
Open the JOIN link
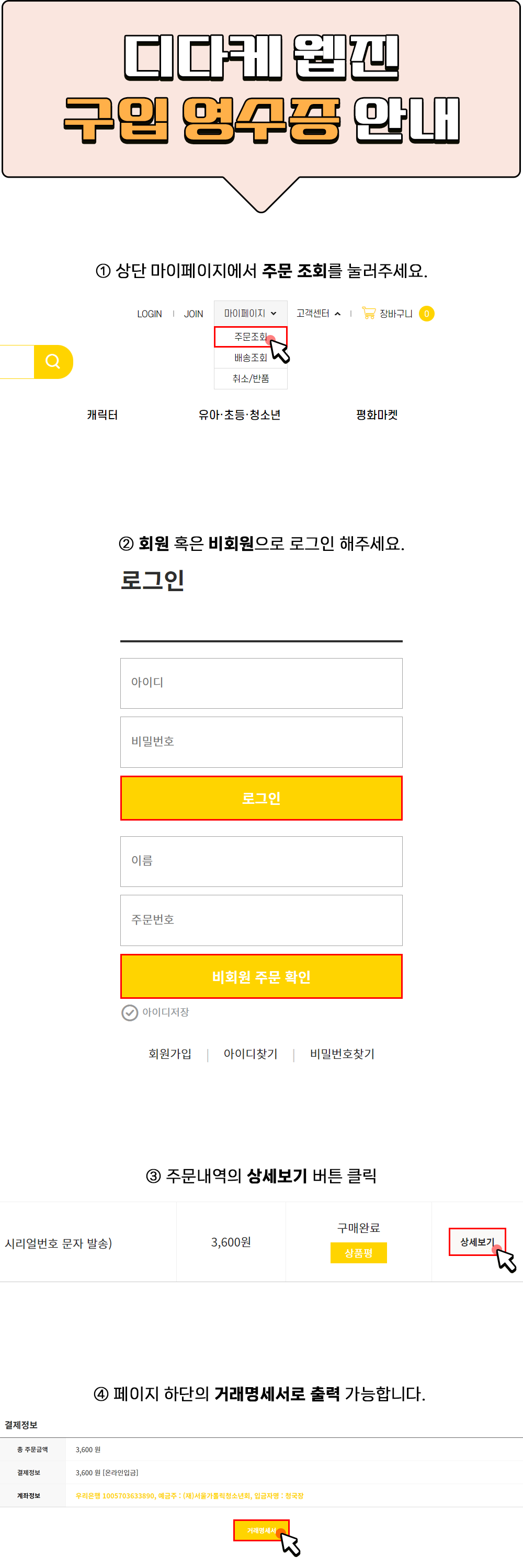pos(194,314)
